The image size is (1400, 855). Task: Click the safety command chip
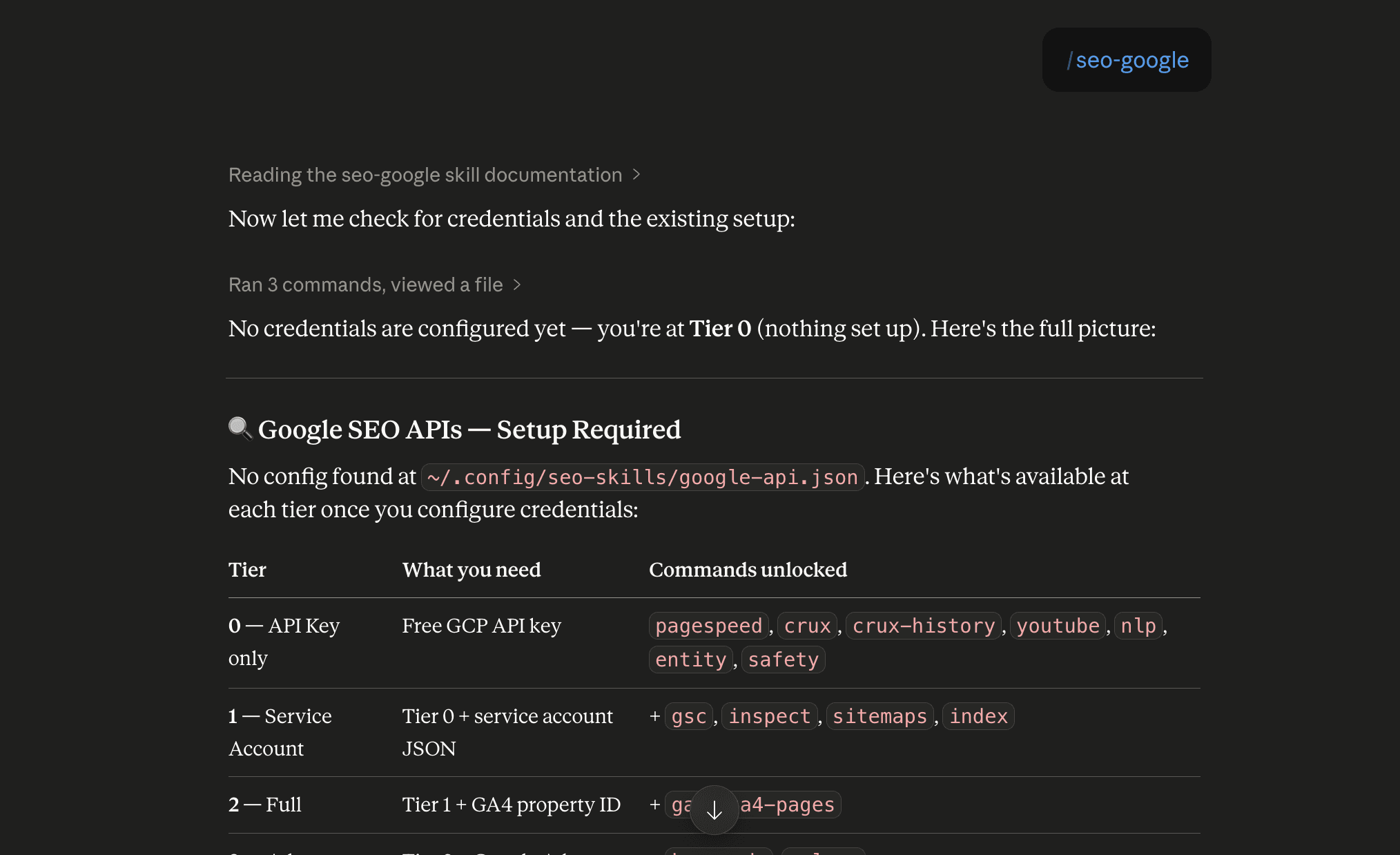pyautogui.click(x=784, y=660)
